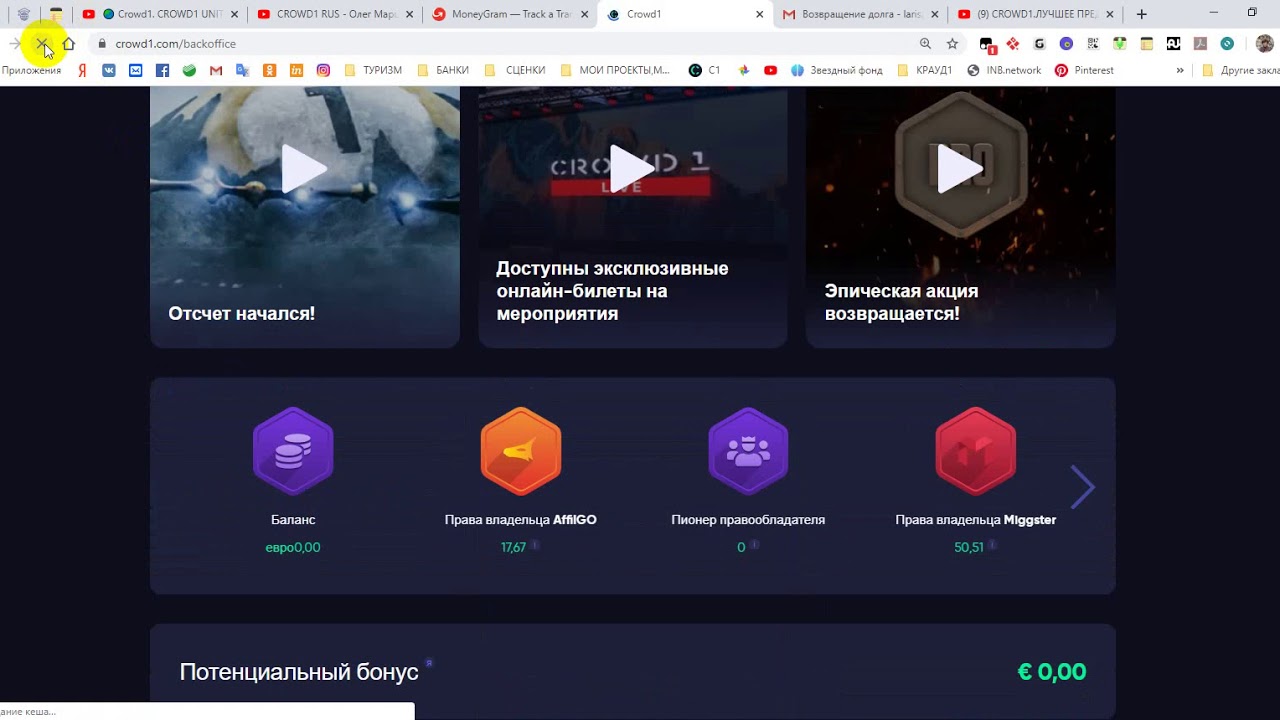This screenshot has width=1280, height=720.
Task: Click 'Доступны эксклюзивные онлайн-билеты' card title
Action: coord(612,291)
